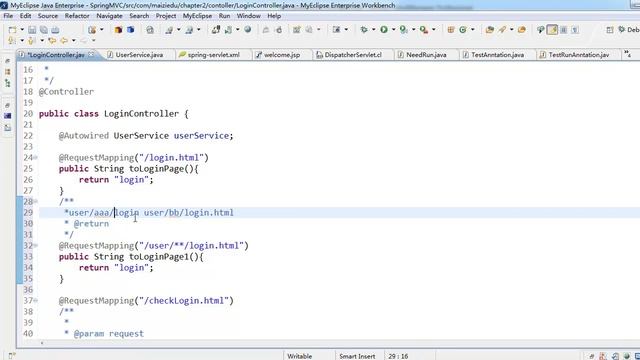Open the Run configurations dropdown arrow

pyautogui.click(x=393, y=30)
